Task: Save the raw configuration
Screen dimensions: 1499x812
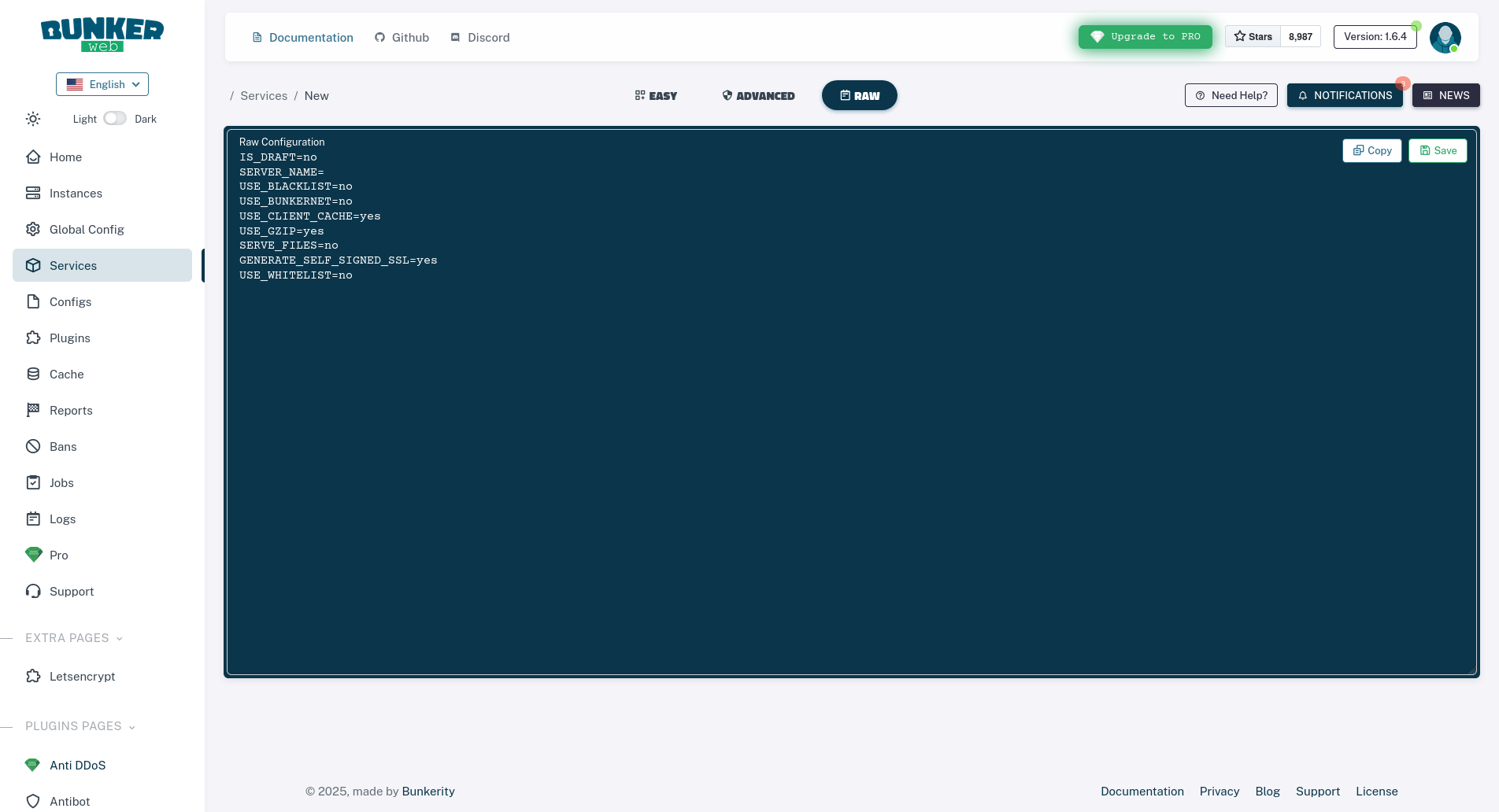Action: pos(1438,150)
